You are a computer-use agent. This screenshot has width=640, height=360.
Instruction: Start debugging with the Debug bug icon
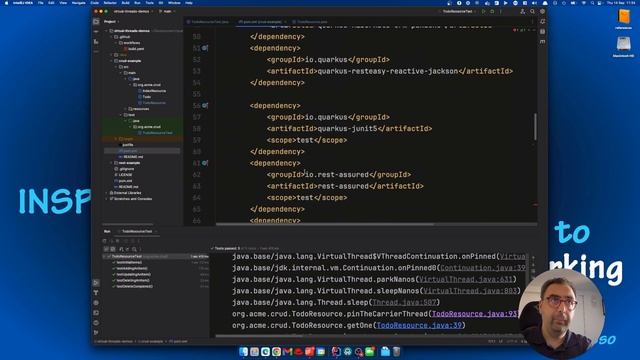coord(492,11)
